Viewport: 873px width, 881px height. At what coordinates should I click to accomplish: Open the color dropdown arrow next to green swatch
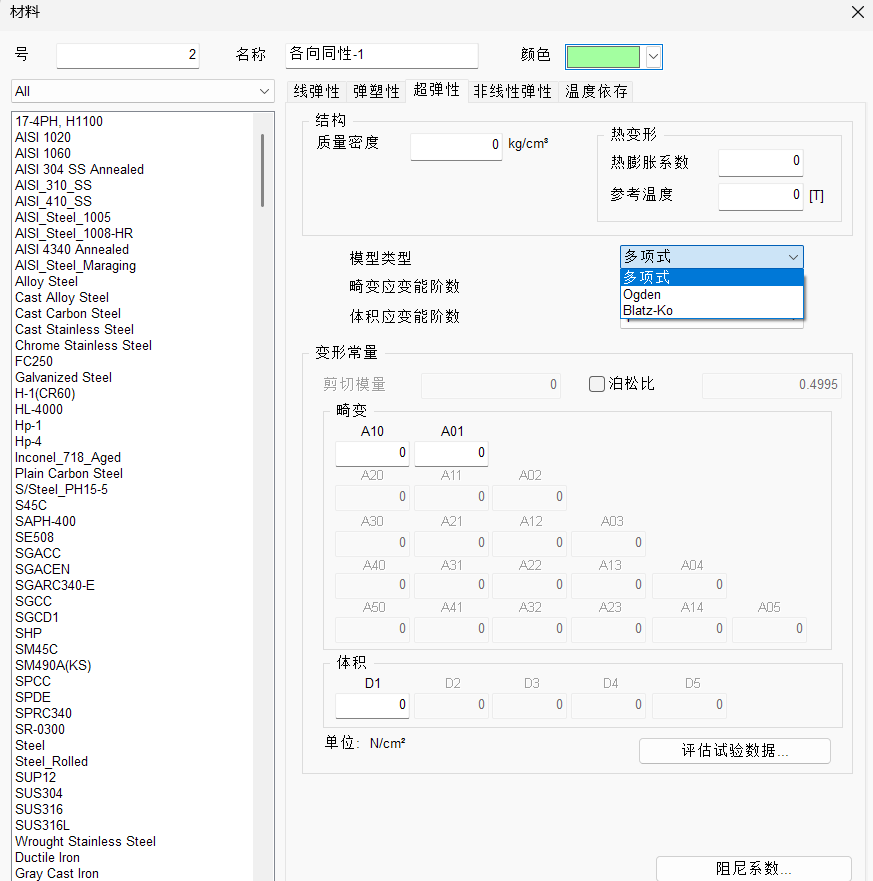653,57
